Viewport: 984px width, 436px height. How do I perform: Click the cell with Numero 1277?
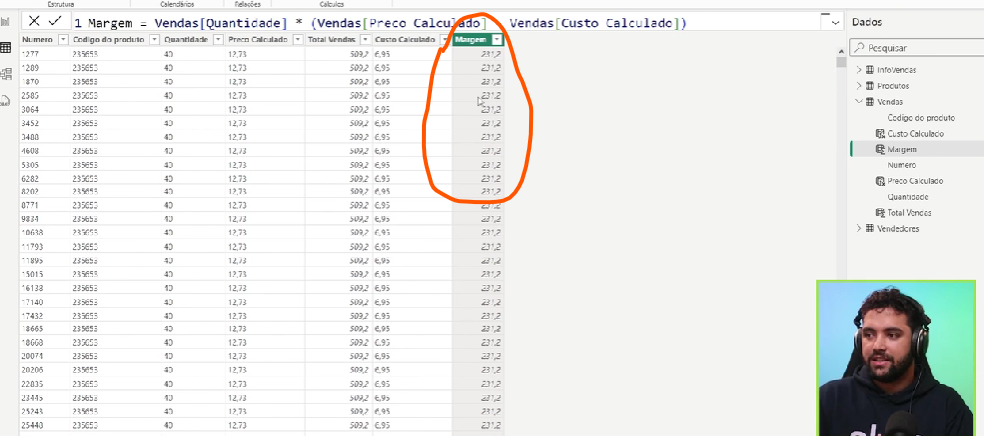45,54
